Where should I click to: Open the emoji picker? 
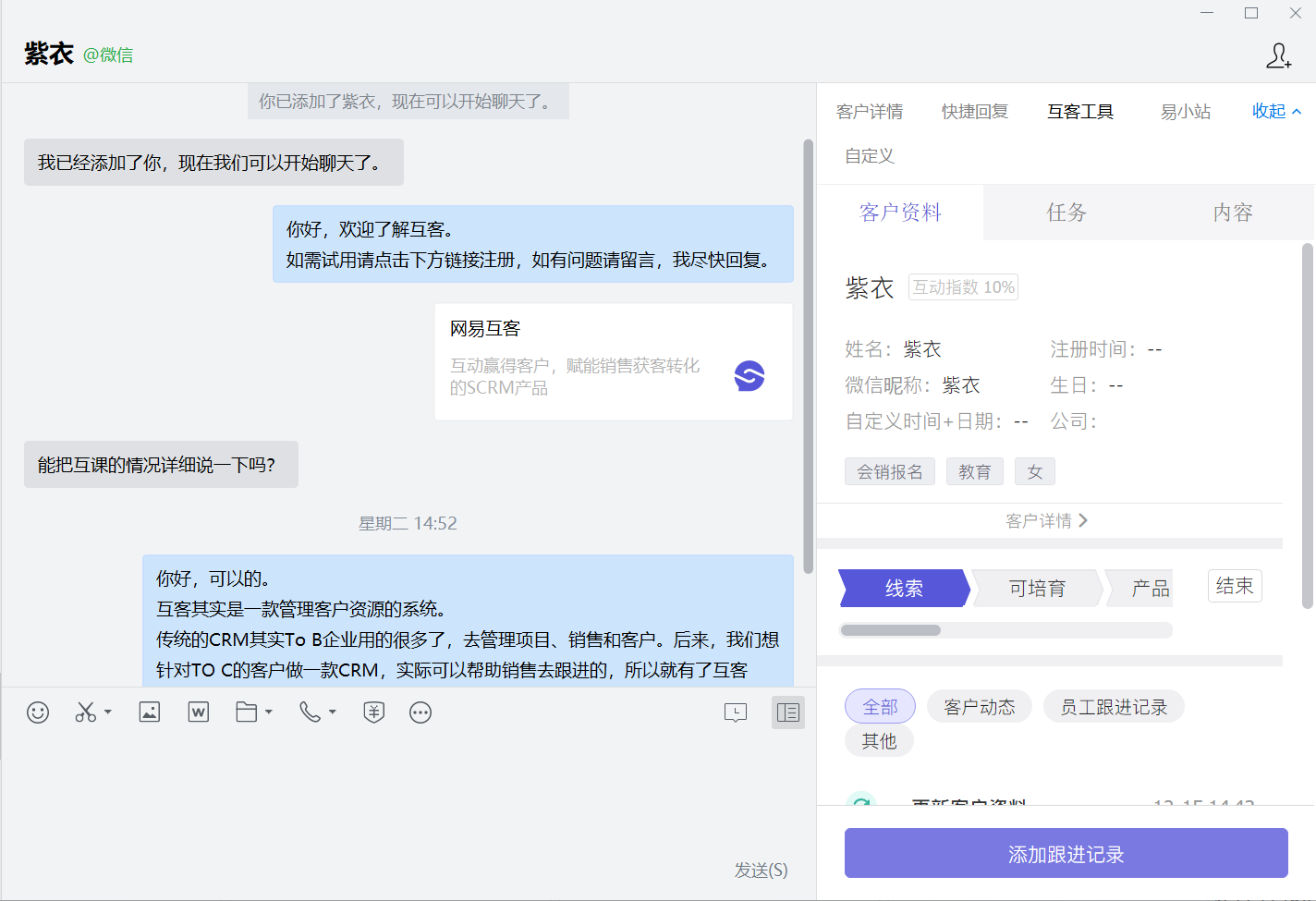(38, 712)
